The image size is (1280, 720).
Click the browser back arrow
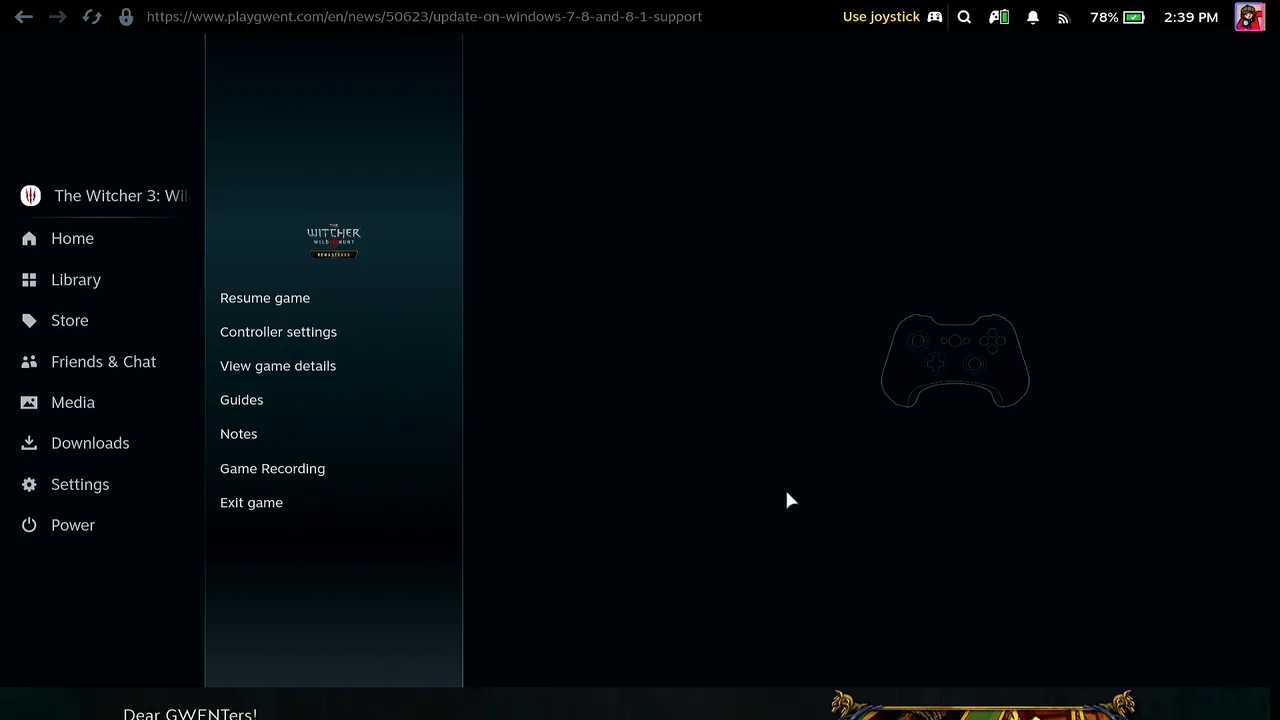24,17
